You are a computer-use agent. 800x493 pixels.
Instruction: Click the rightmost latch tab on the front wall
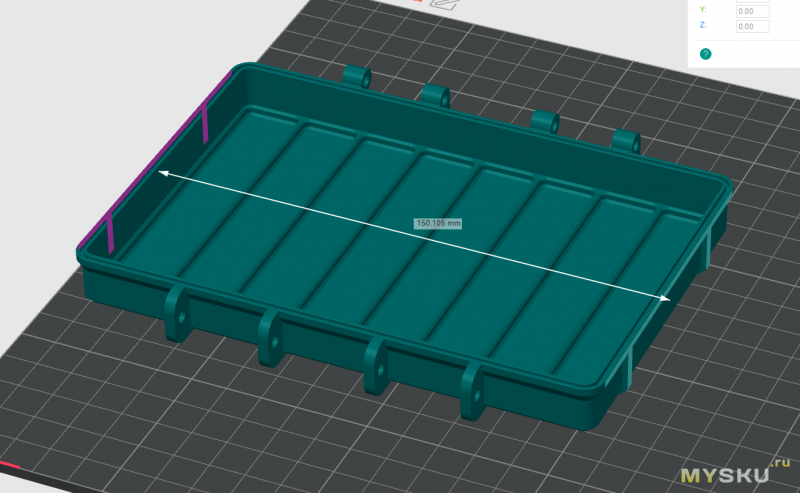[470, 390]
